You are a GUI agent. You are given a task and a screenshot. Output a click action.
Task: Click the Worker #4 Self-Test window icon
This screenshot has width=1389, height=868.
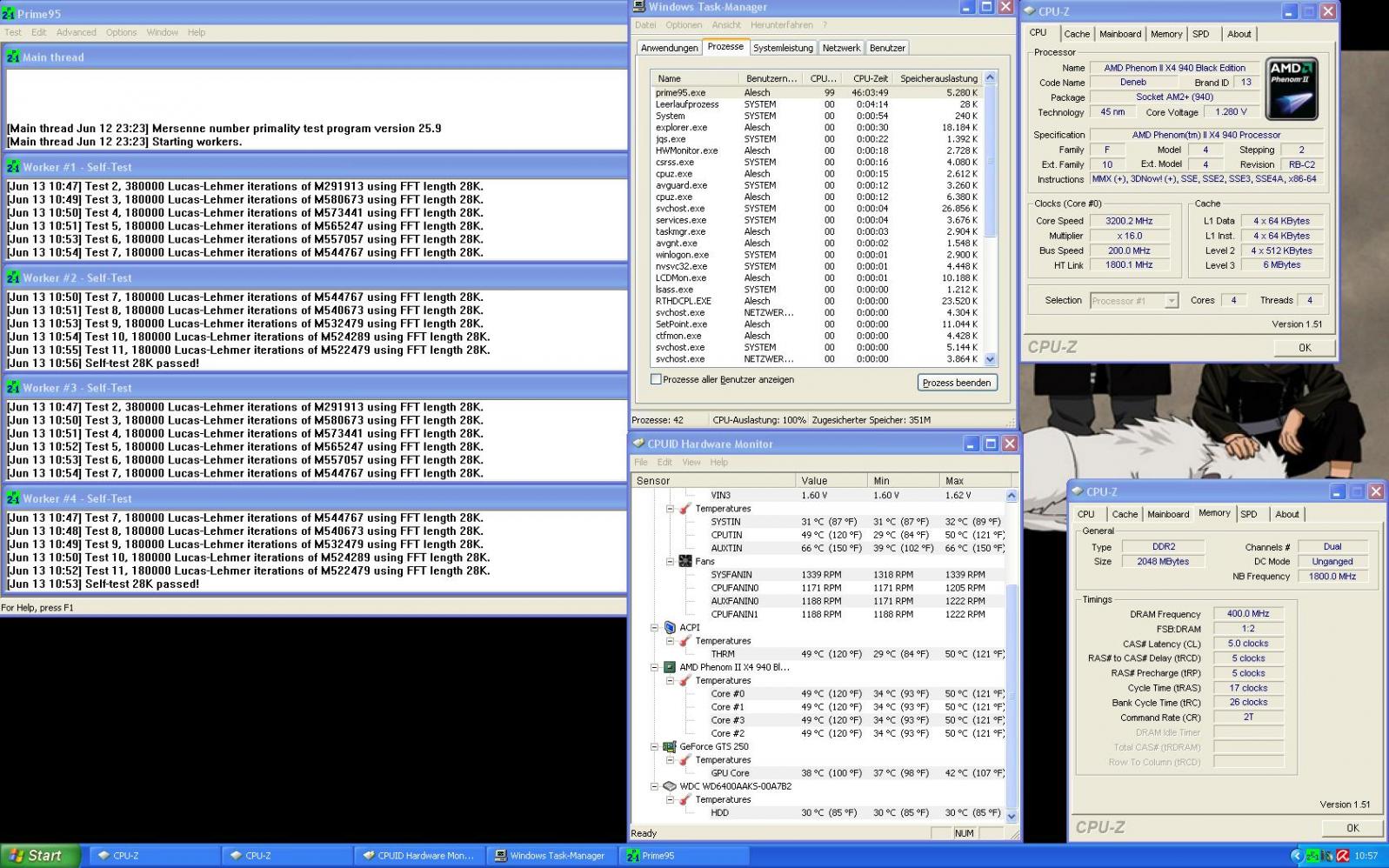[13, 498]
